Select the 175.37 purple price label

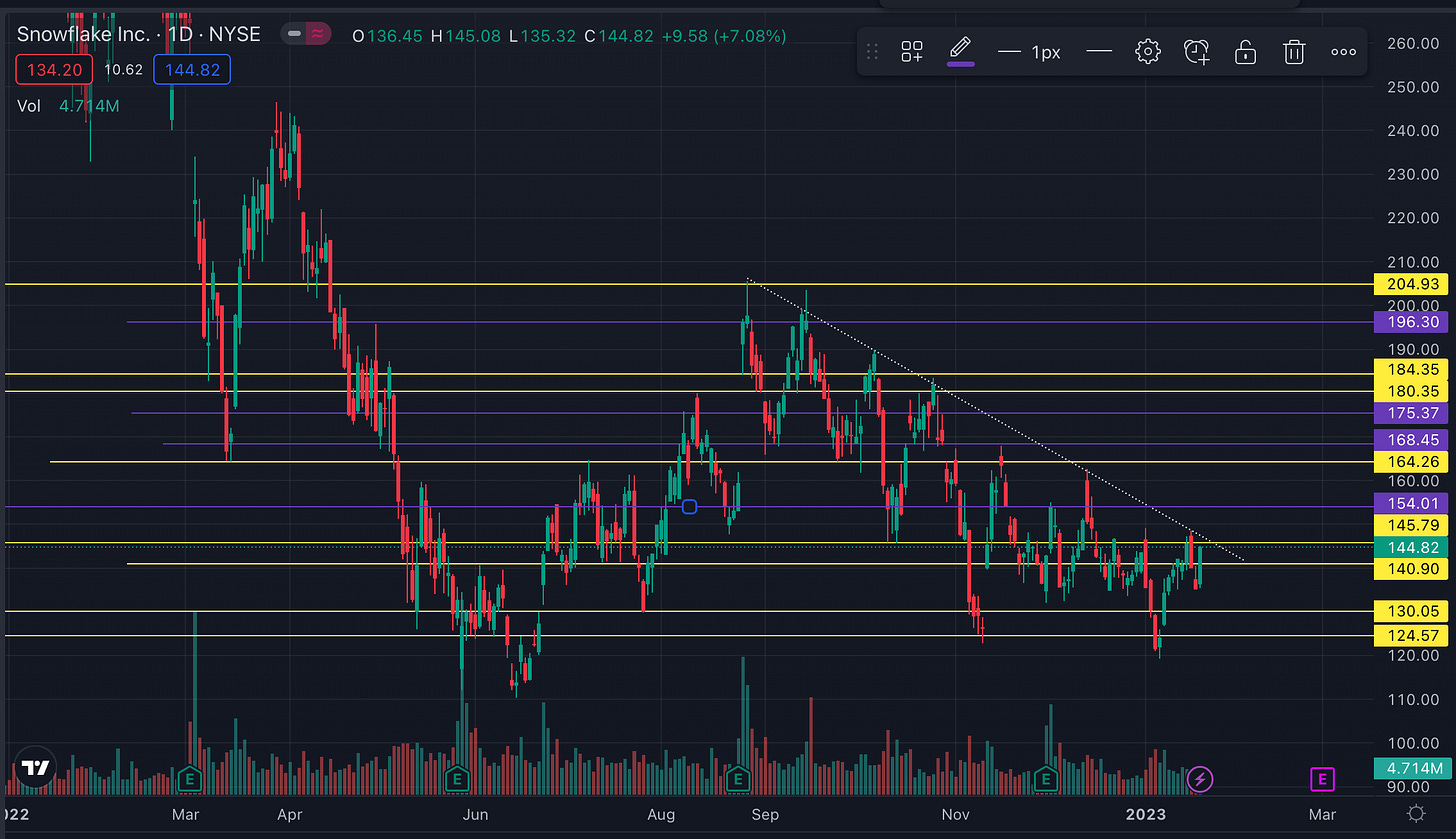click(x=1412, y=413)
